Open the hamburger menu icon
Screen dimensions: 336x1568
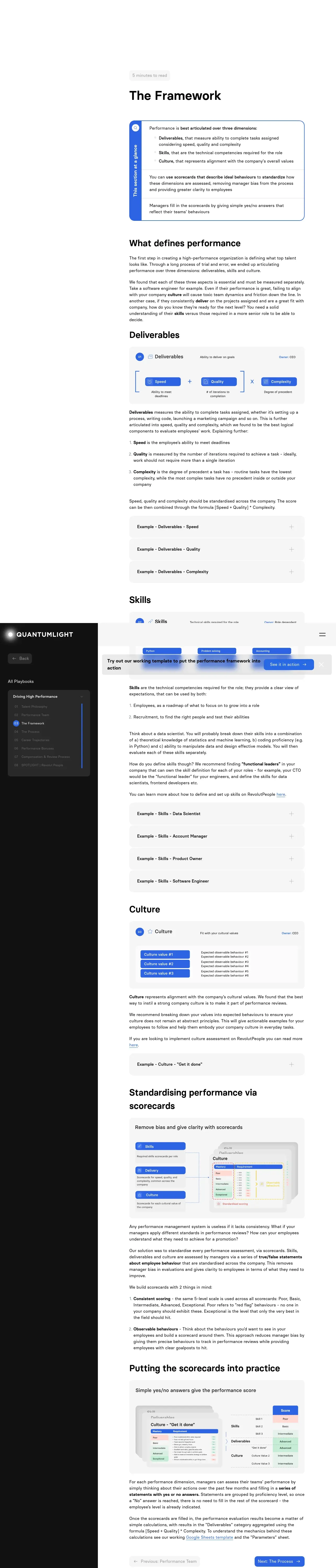[323, 634]
